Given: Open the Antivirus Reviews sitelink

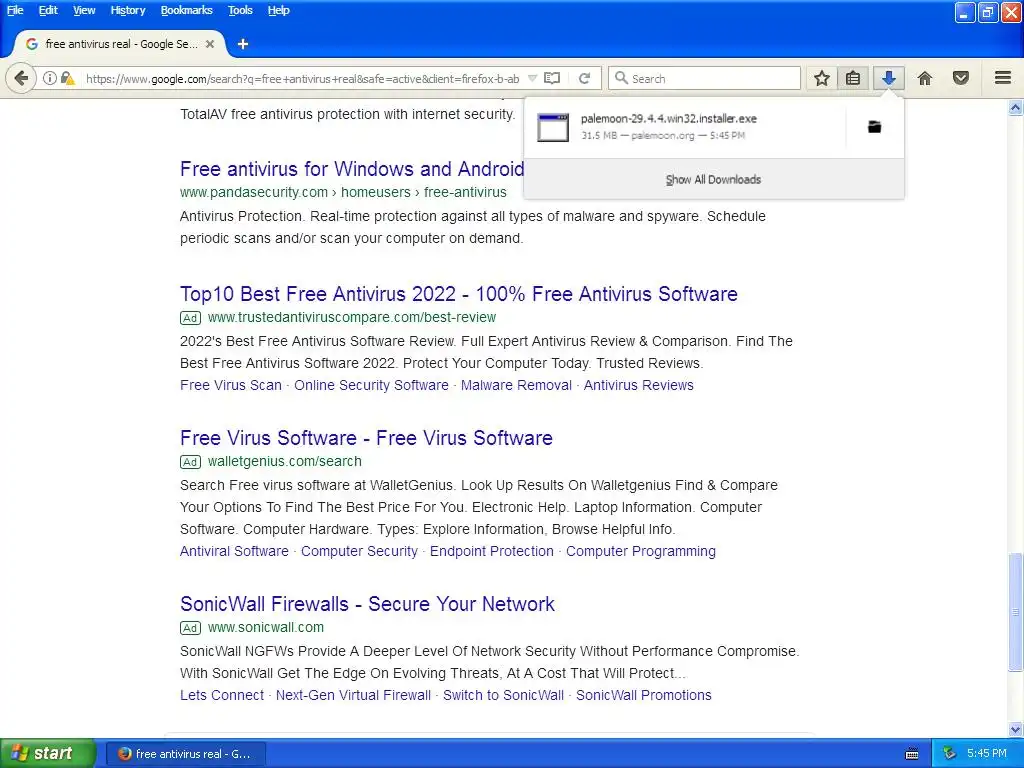Looking at the screenshot, I should point(639,385).
